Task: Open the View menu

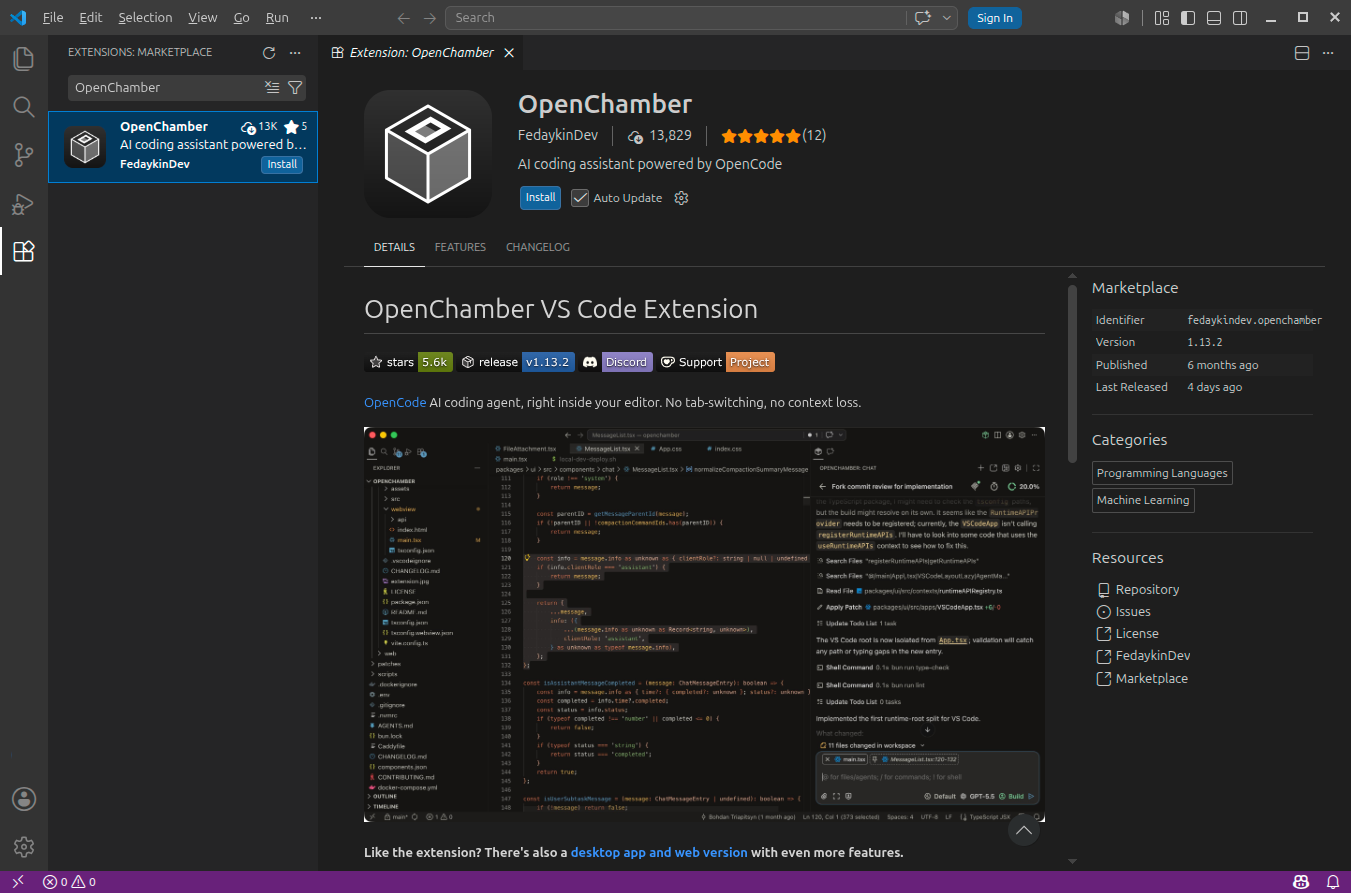Action: click(x=202, y=18)
